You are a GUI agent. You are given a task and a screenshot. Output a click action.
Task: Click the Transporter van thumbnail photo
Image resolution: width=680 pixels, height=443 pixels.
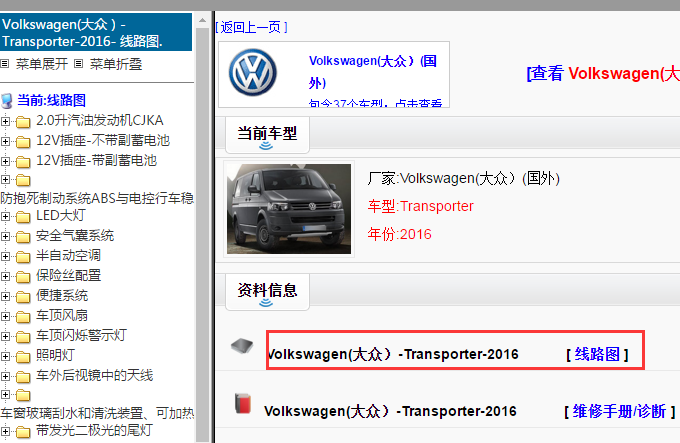pos(289,209)
